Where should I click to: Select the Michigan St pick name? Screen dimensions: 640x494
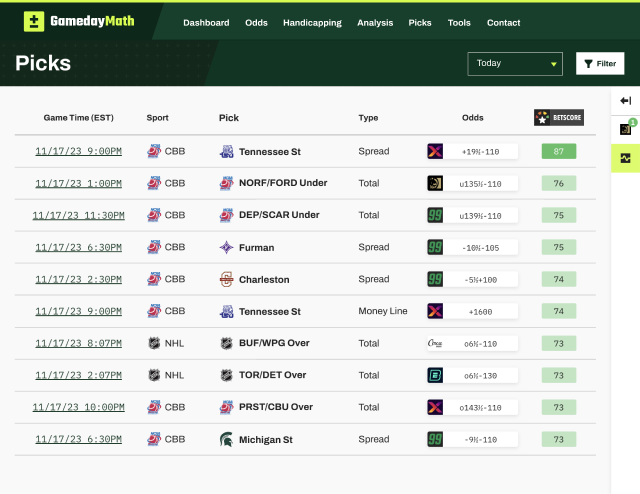pos(266,440)
